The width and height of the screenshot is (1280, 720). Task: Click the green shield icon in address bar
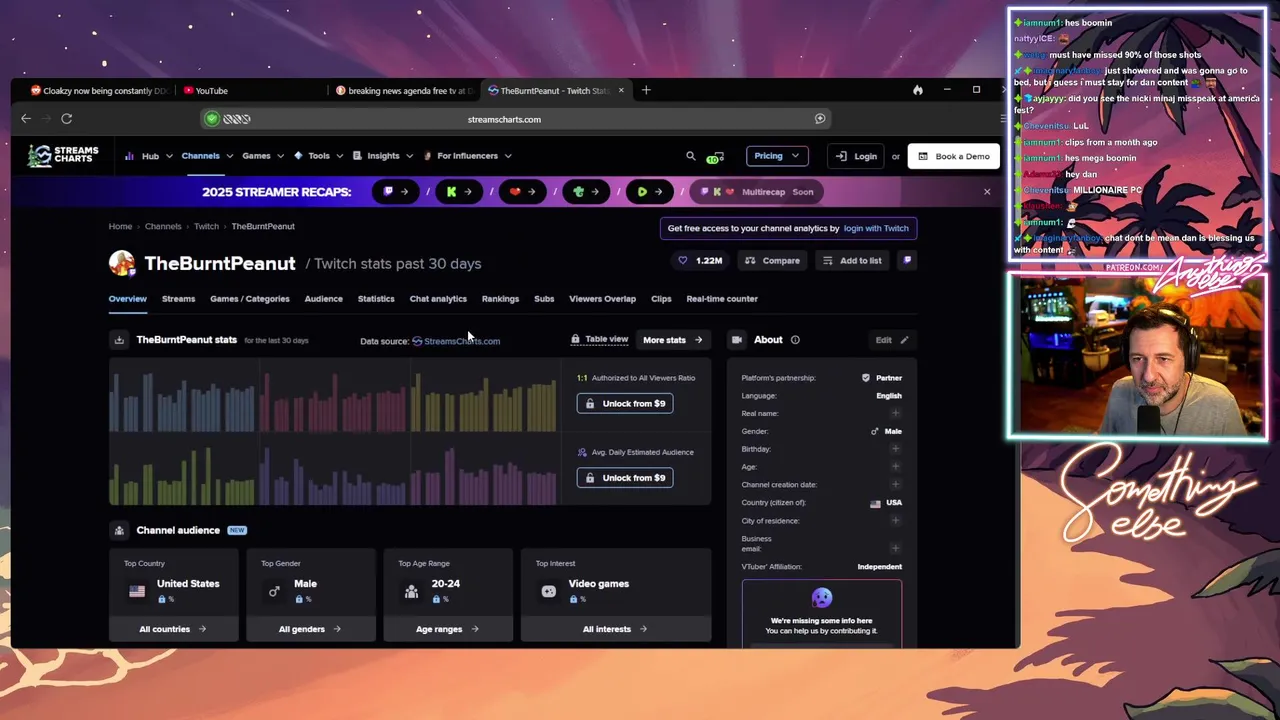pyautogui.click(x=212, y=119)
